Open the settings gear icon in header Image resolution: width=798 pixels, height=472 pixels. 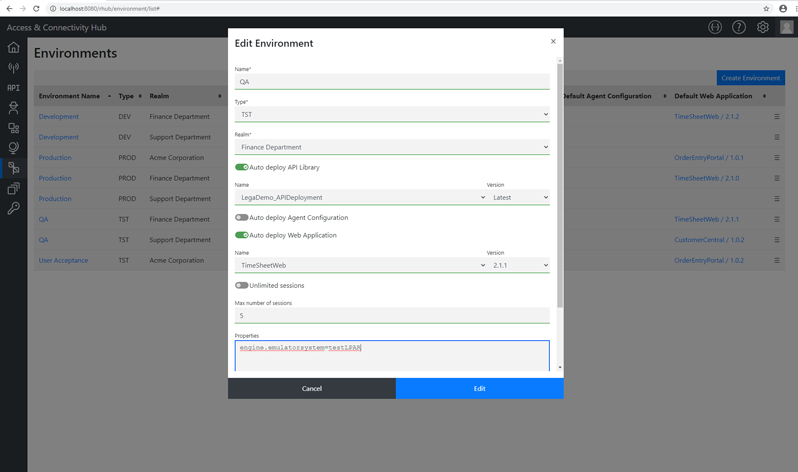pyautogui.click(x=762, y=27)
